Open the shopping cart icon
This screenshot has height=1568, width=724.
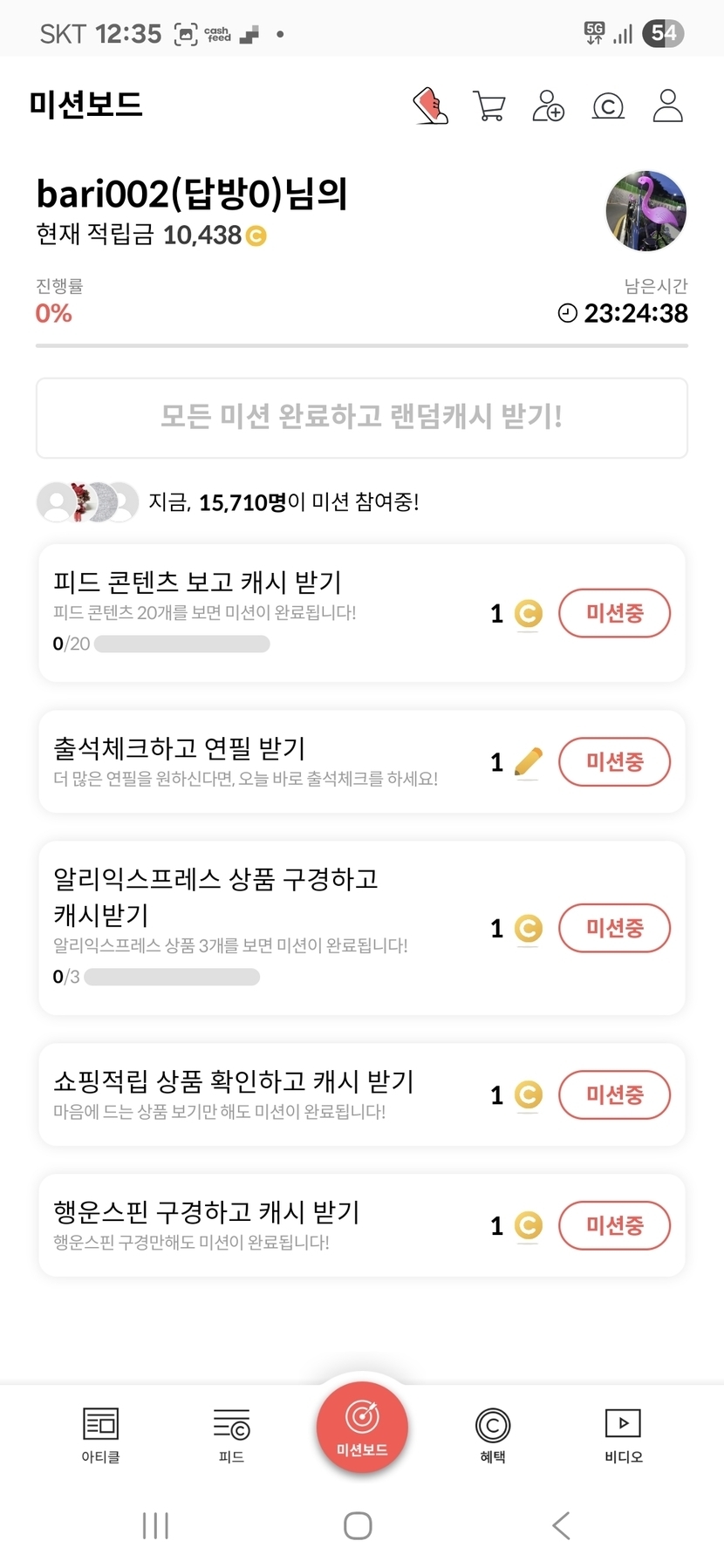488,106
